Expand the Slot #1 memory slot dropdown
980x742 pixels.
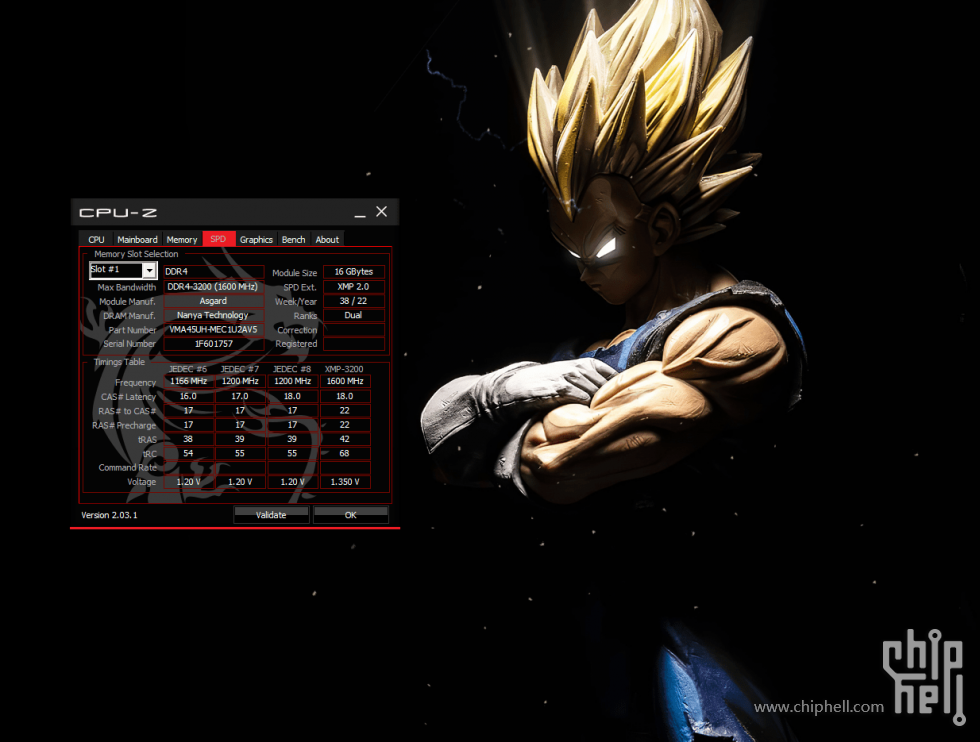tap(149, 270)
